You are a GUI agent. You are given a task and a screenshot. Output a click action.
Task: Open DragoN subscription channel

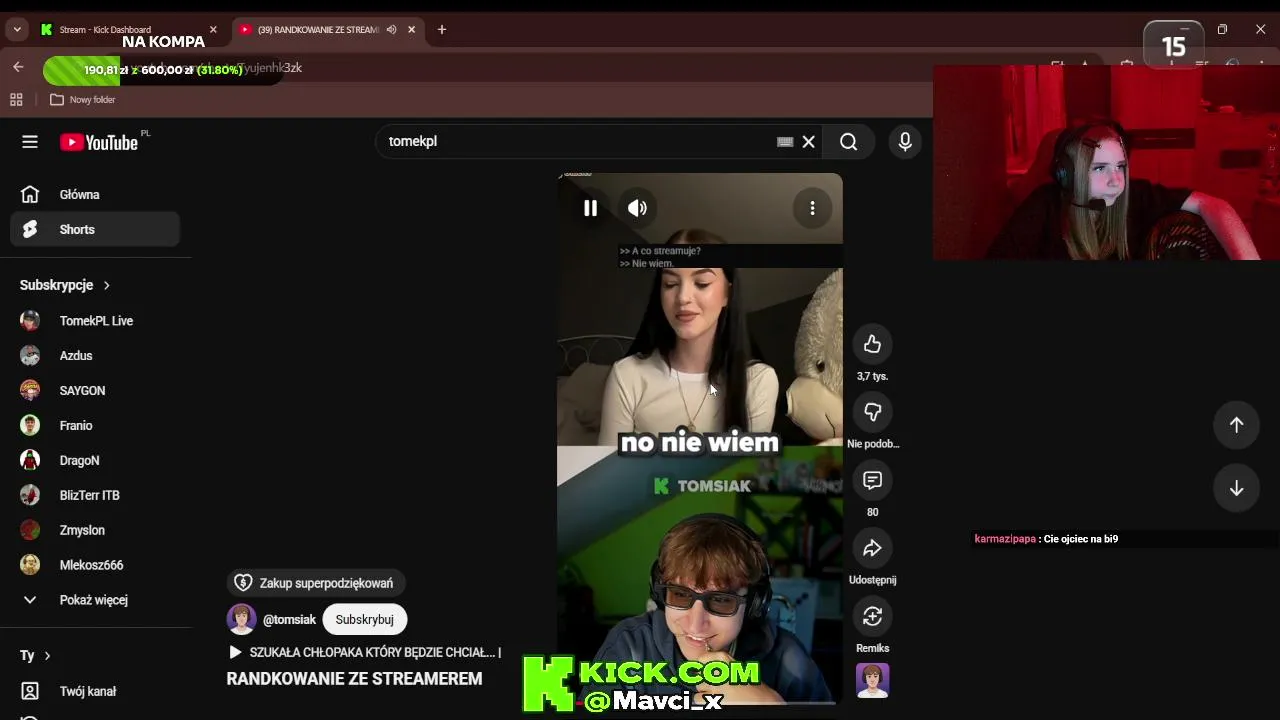[95, 460]
